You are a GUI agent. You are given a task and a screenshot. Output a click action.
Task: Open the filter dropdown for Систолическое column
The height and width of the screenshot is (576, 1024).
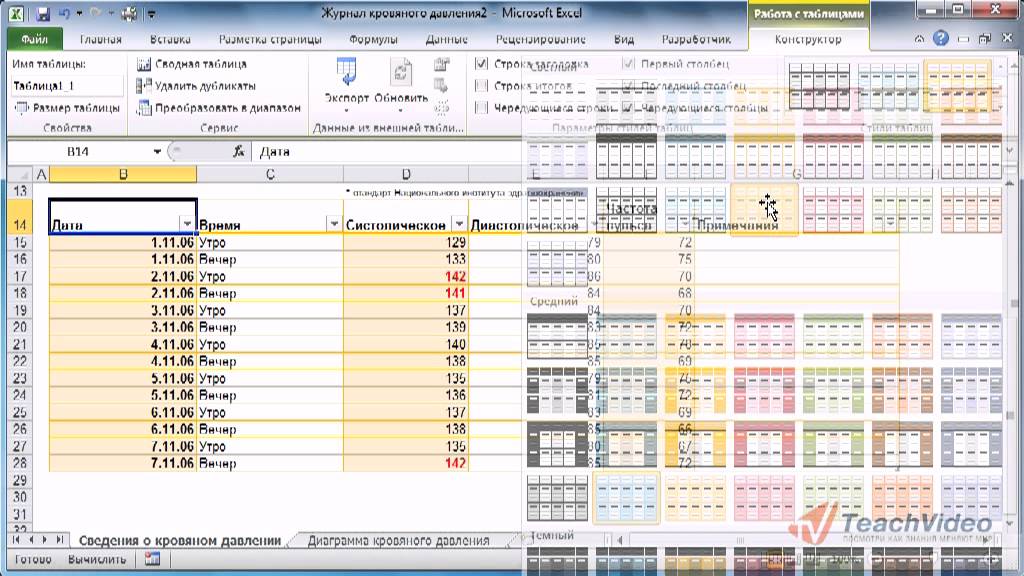point(459,225)
